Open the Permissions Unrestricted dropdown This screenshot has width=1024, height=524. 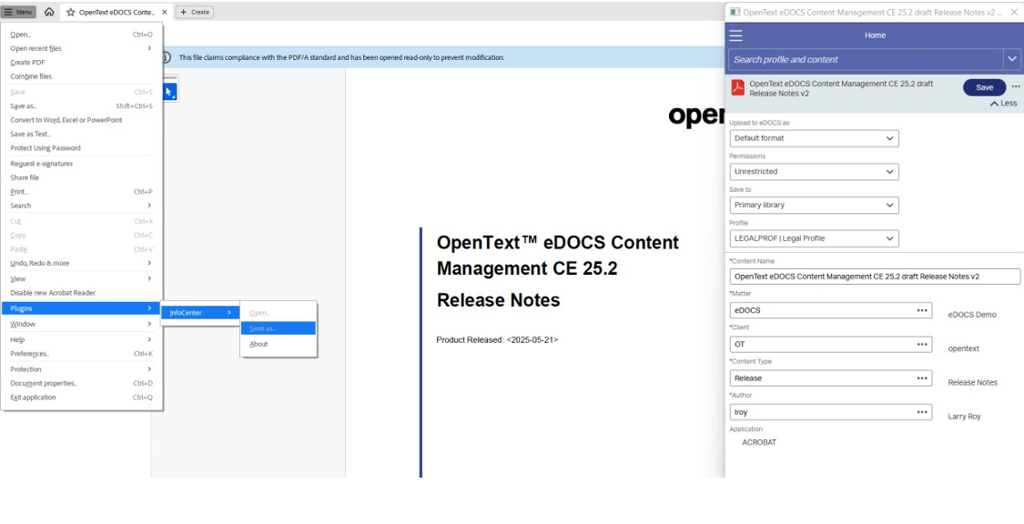[814, 172]
